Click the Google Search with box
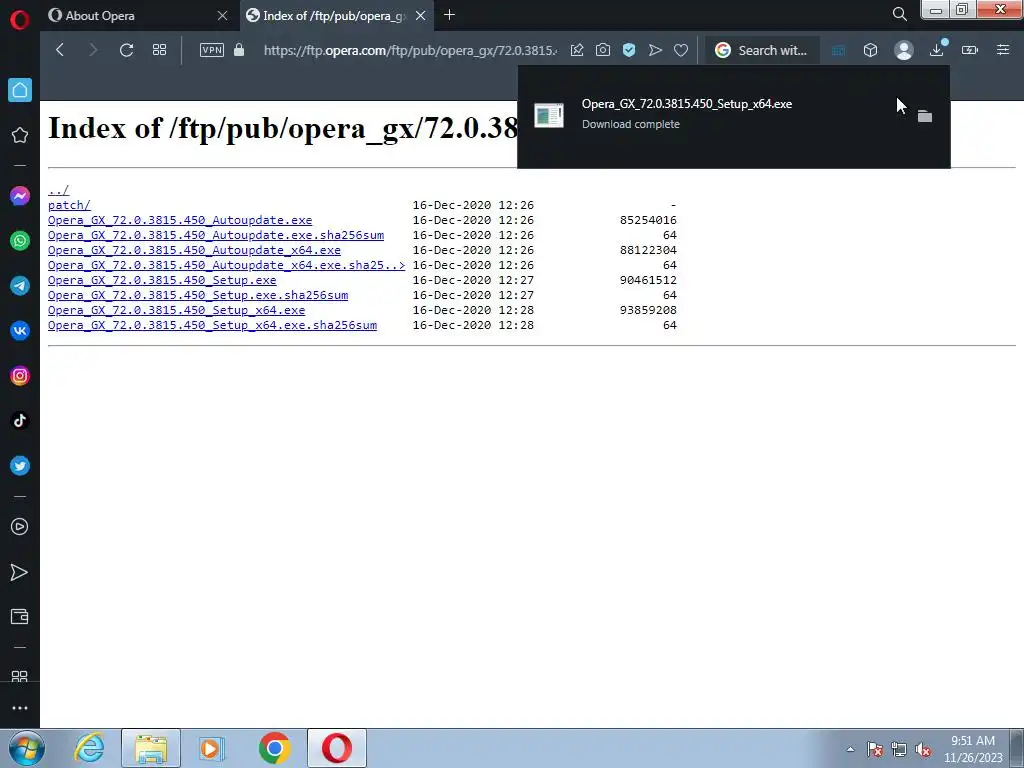The width and height of the screenshot is (1024, 768). 762,50
